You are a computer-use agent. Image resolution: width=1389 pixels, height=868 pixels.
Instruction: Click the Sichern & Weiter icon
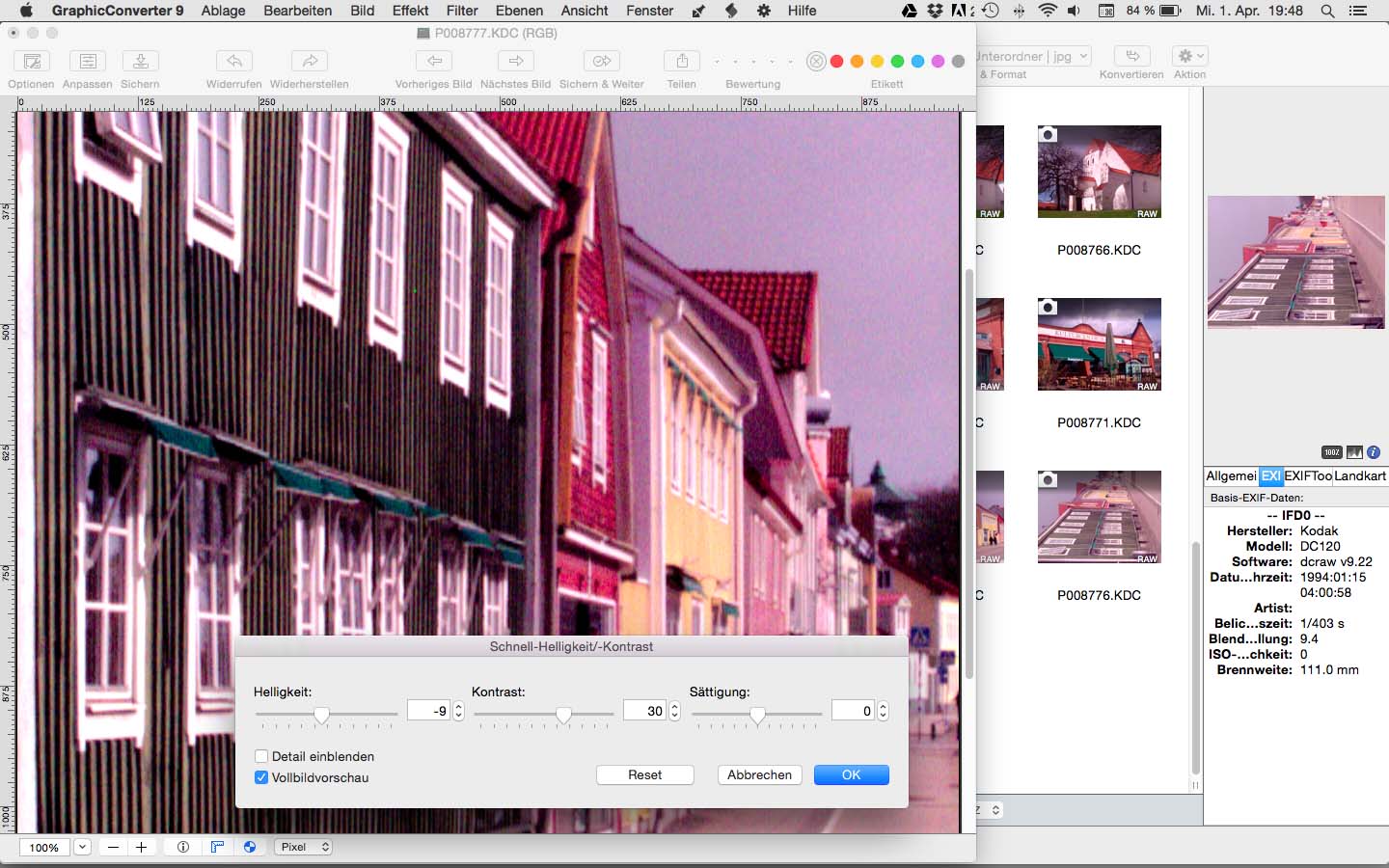[602, 61]
